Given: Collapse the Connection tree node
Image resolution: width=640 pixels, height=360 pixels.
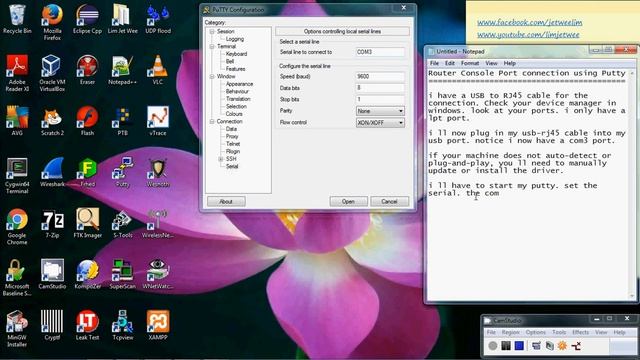Looking at the screenshot, I should pyautogui.click(x=212, y=122).
